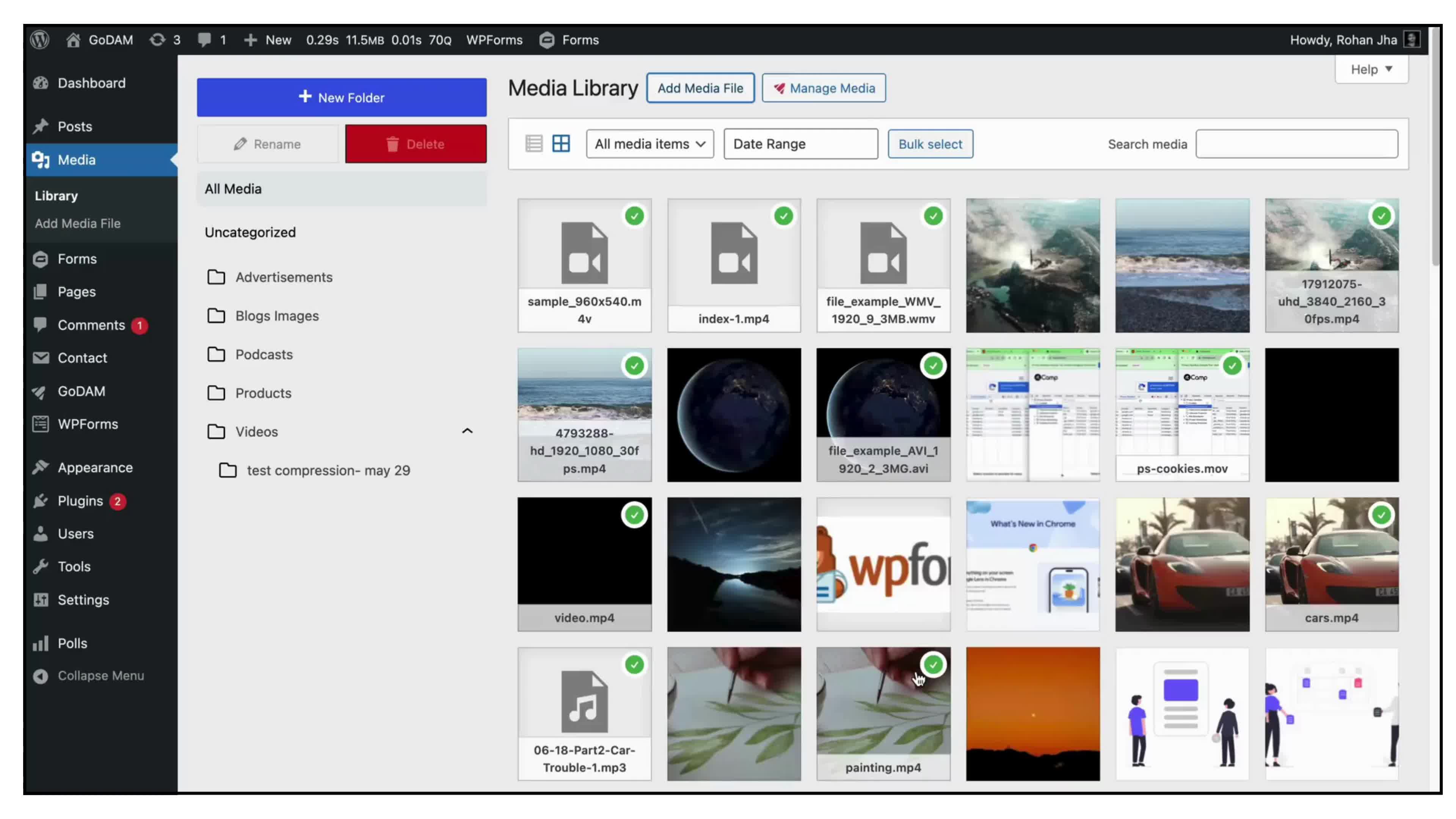Click the WordPress logo in admin bar

click(40, 39)
